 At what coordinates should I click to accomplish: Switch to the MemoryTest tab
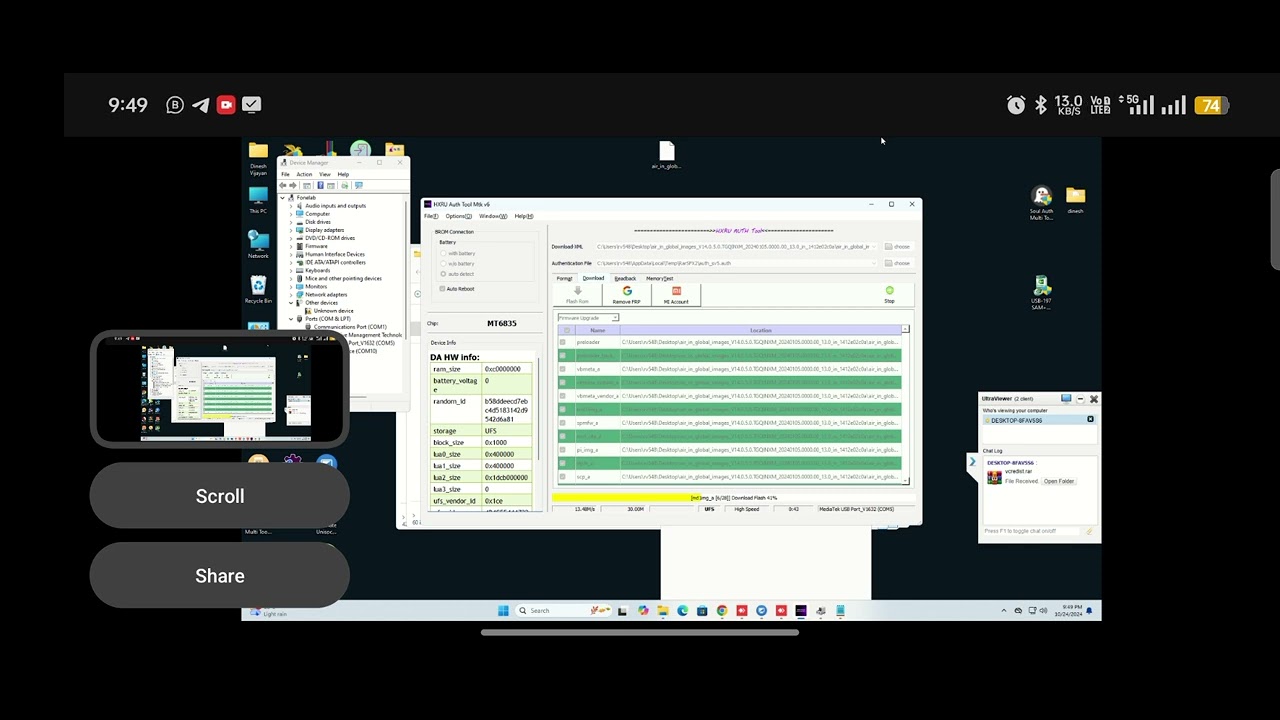(x=659, y=278)
